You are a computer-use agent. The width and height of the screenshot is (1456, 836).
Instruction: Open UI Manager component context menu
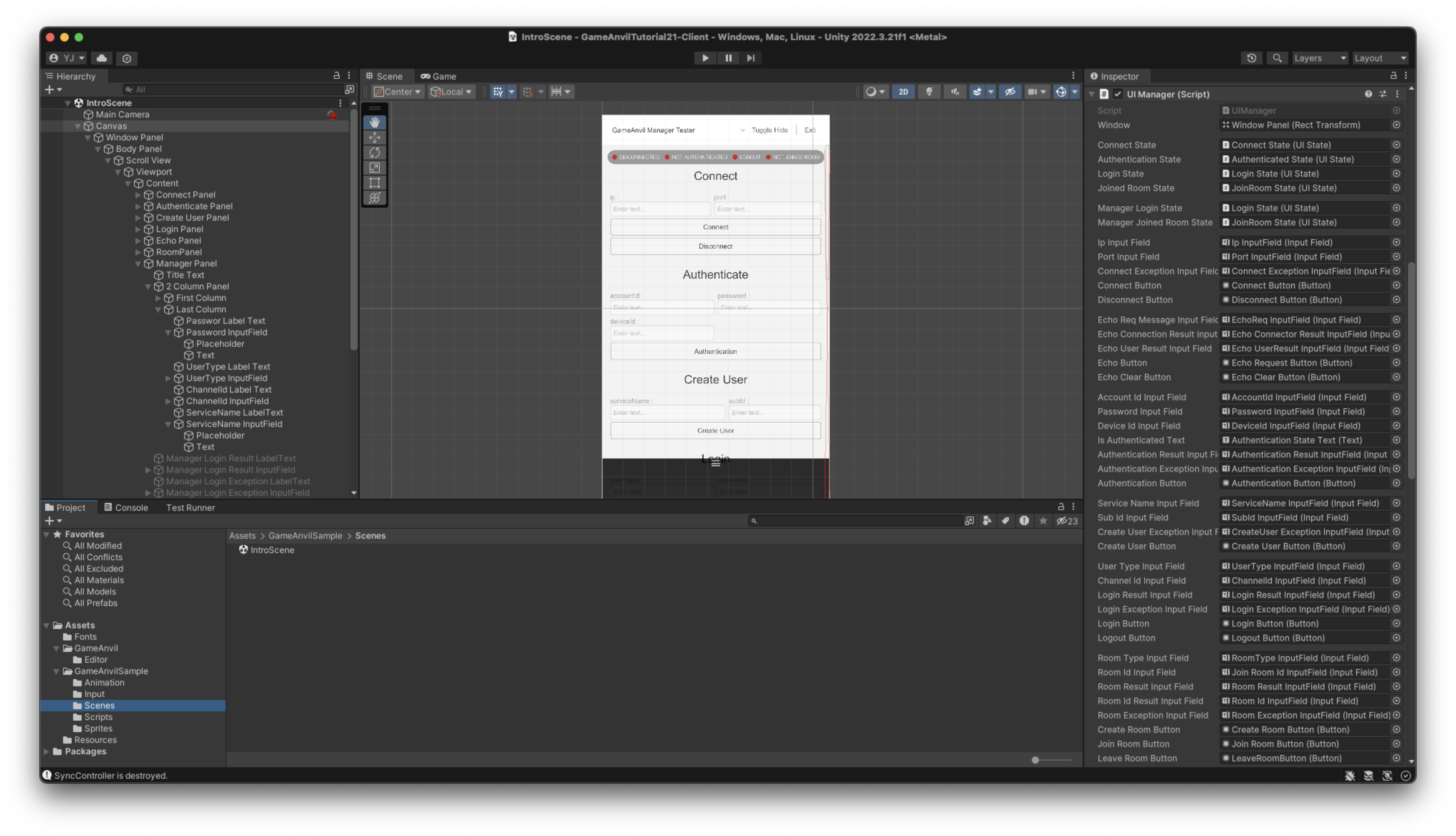1397,94
